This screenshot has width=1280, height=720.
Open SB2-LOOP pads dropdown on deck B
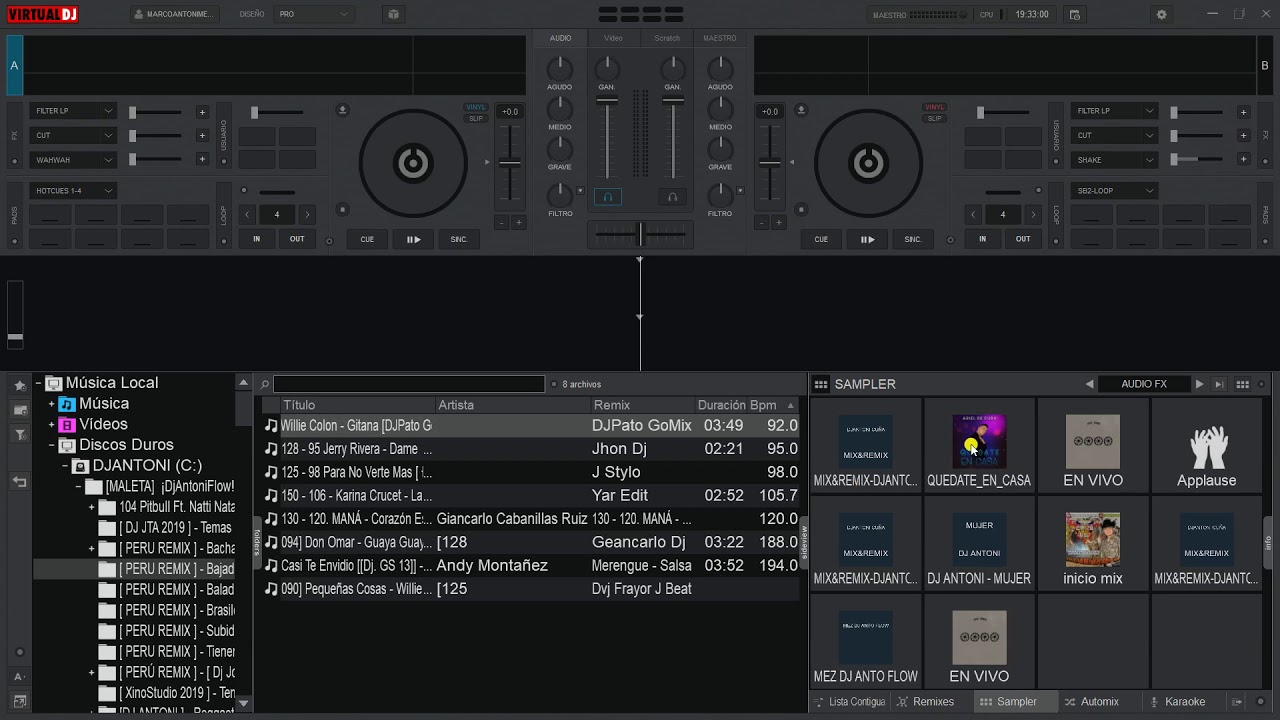tap(1114, 191)
